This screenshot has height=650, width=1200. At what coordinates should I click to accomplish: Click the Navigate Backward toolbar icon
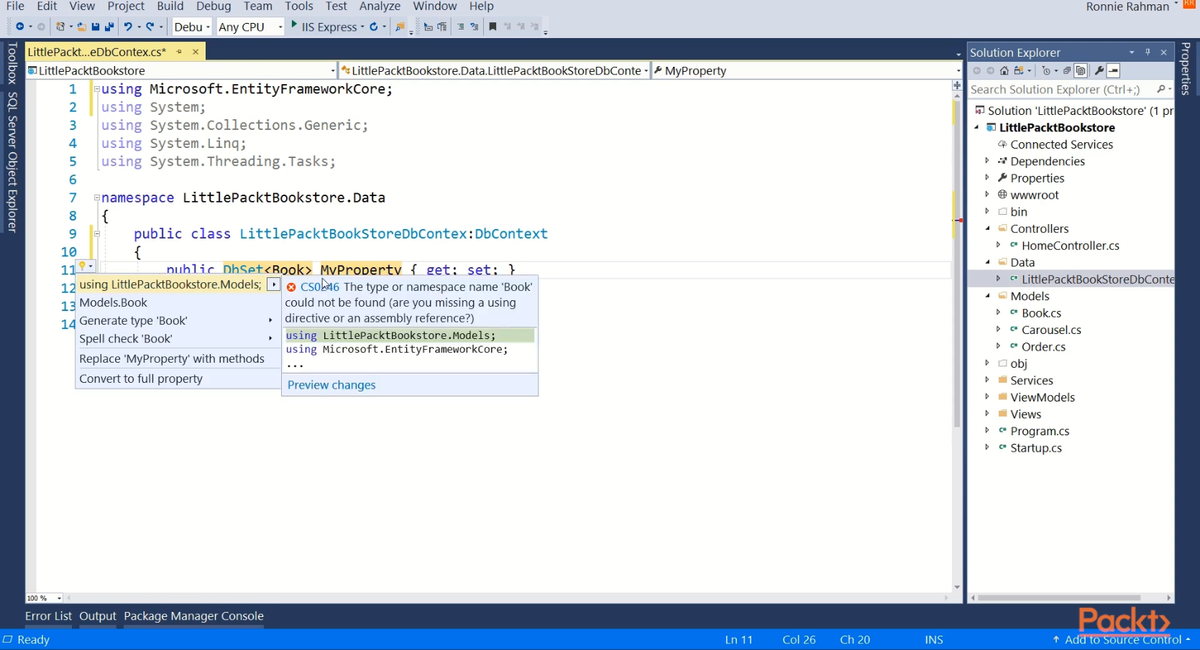pyautogui.click(x=20, y=26)
